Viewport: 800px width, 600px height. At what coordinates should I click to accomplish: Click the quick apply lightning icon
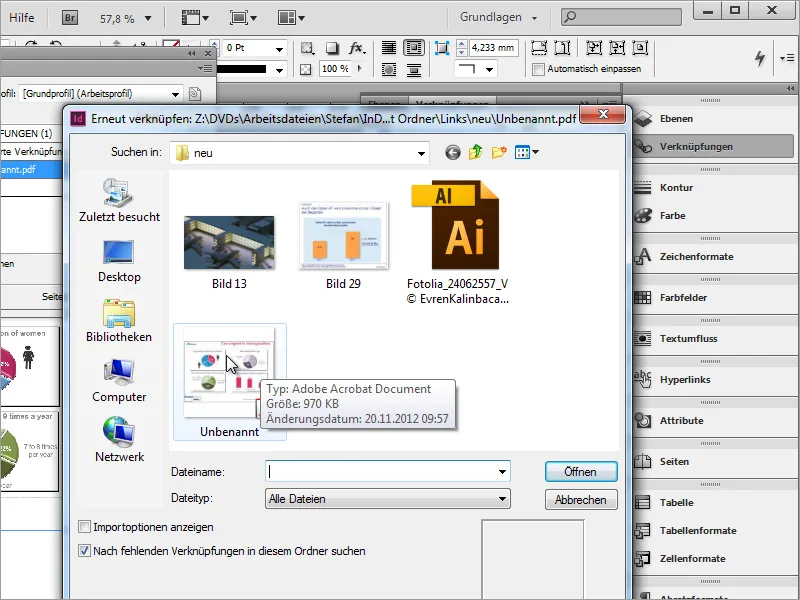[760, 58]
